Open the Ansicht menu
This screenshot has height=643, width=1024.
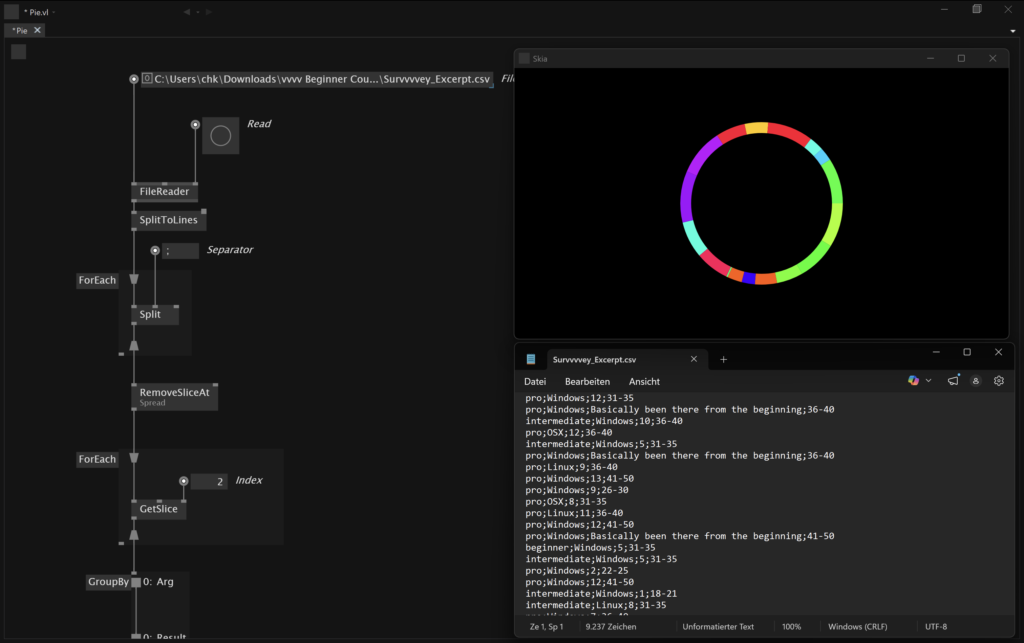(x=644, y=382)
